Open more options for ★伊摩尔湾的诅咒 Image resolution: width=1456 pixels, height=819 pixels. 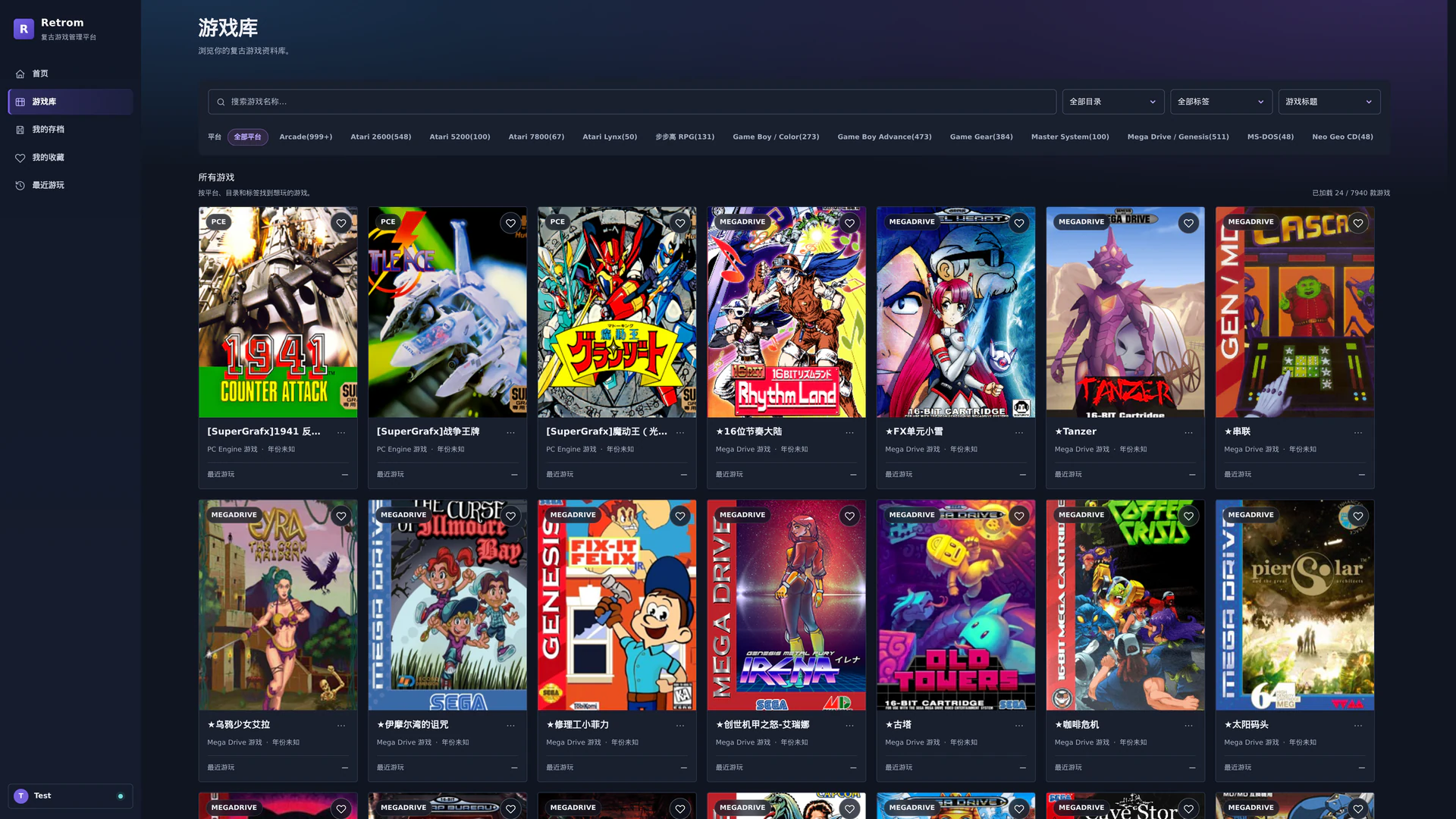tap(510, 726)
